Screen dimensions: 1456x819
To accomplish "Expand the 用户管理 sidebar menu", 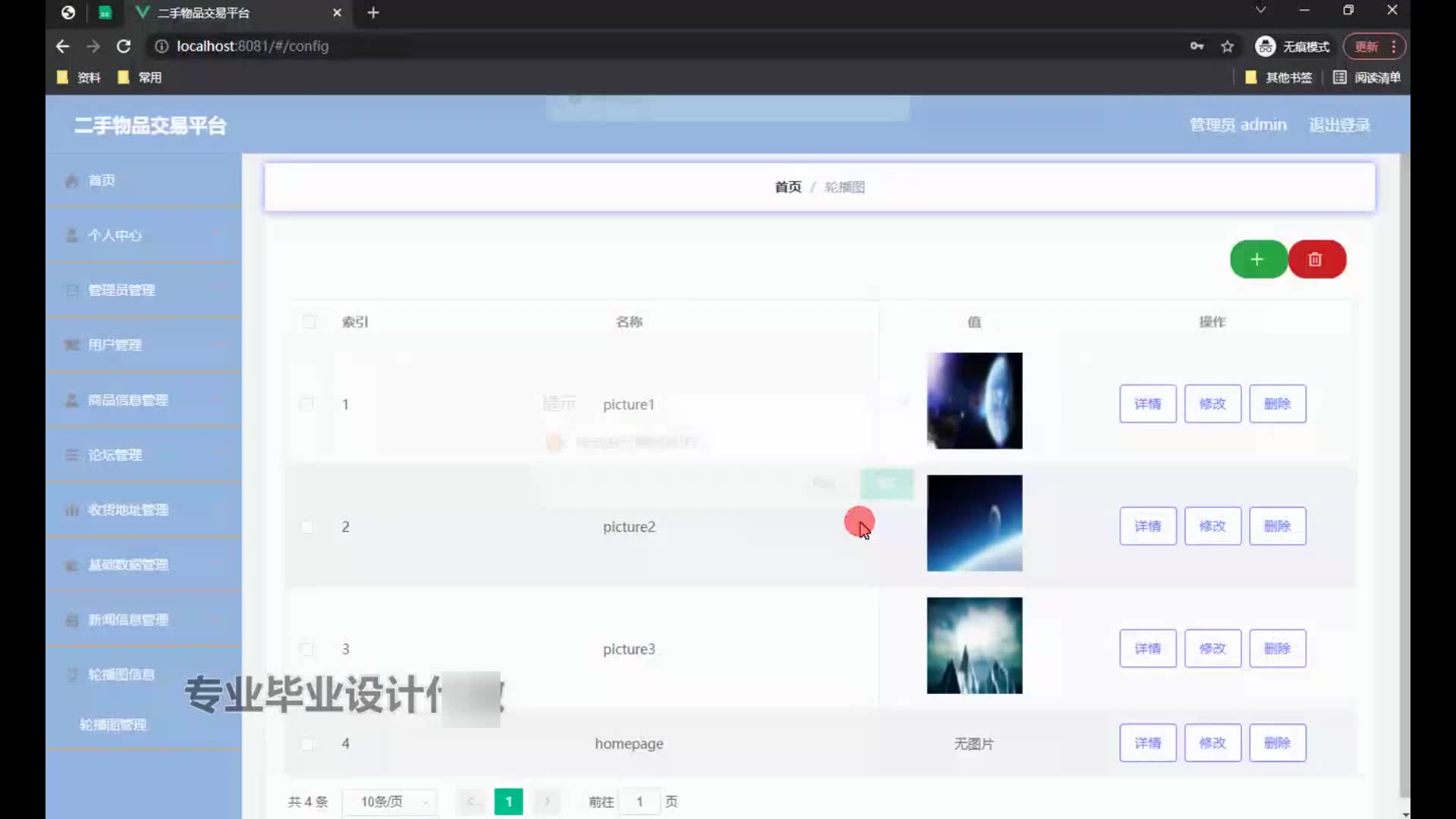I will (x=144, y=345).
